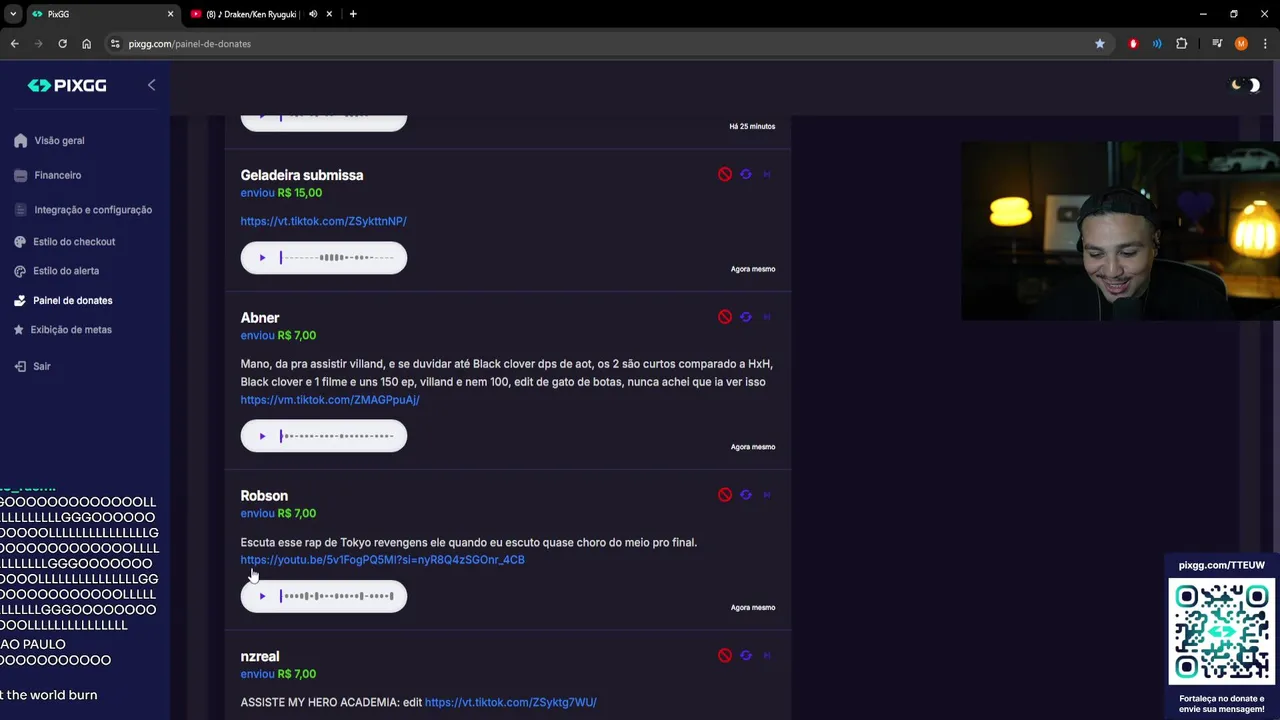Open the TikTok link ZSykttnNP
Image resolution: width=1280 pixels, height=720 pixels.
point(323,221)
